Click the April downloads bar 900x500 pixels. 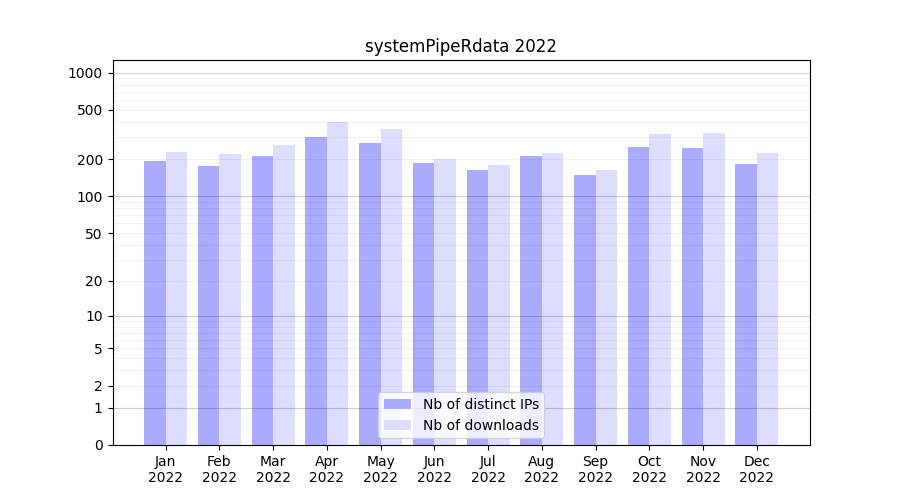[338, 283]
